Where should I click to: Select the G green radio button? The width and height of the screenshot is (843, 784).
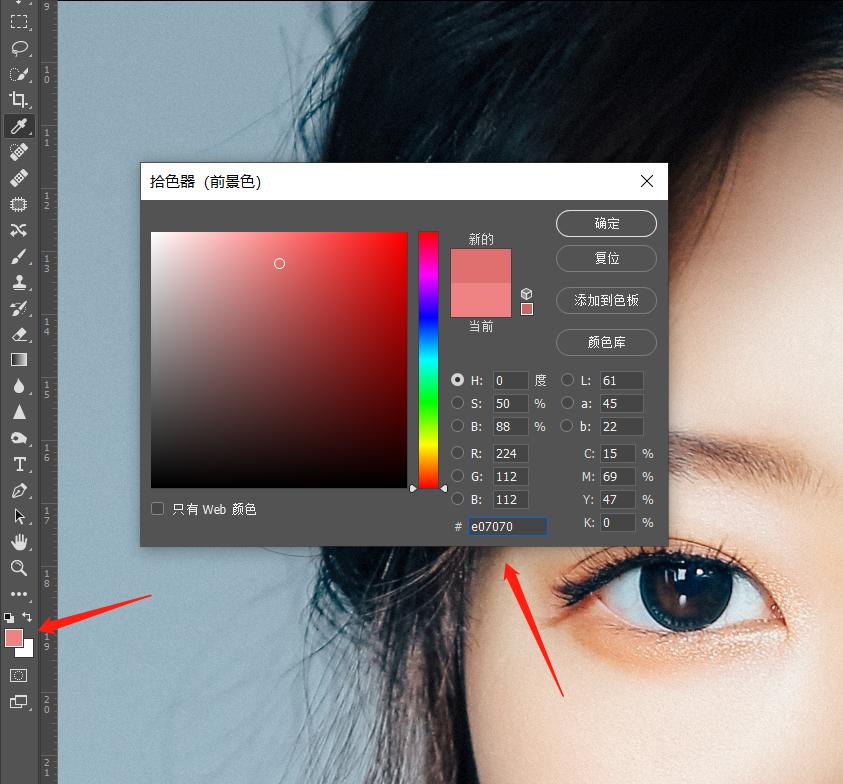(458, 476)
